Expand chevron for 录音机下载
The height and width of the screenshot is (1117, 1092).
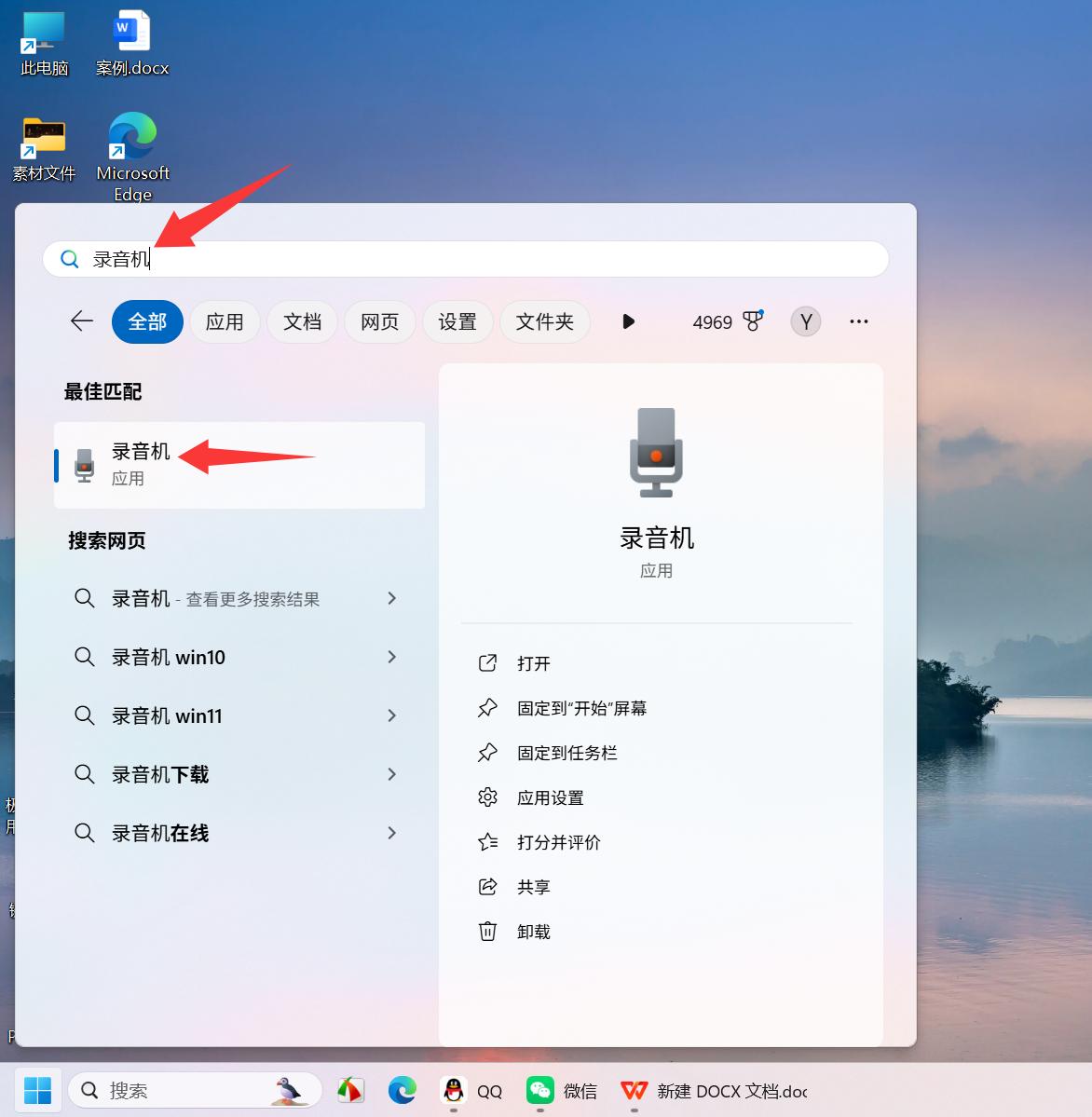391,774
